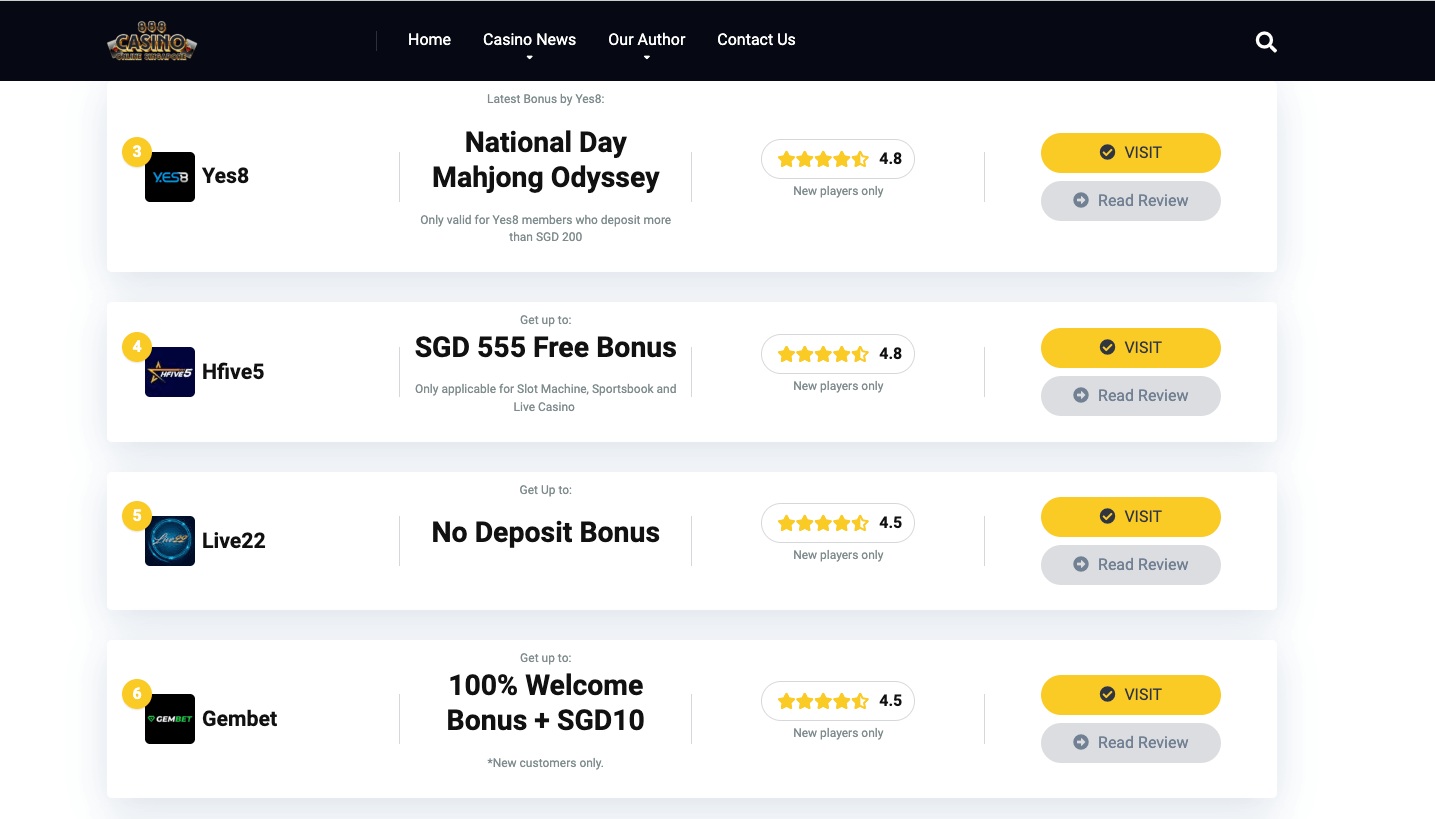Click the Live22 casino logo
1435x819 pixels.
tap(170, 541)
